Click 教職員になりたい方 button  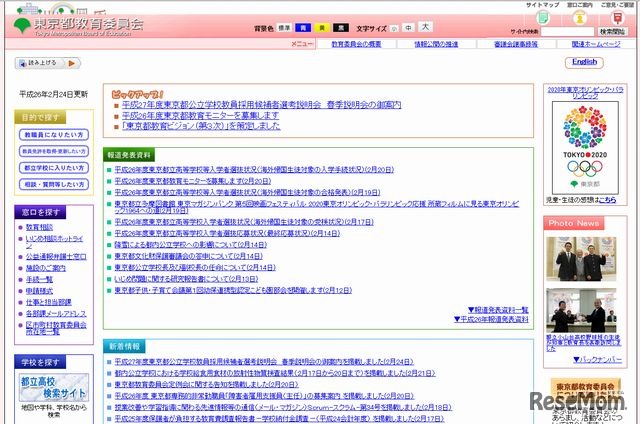coord(54,135)
